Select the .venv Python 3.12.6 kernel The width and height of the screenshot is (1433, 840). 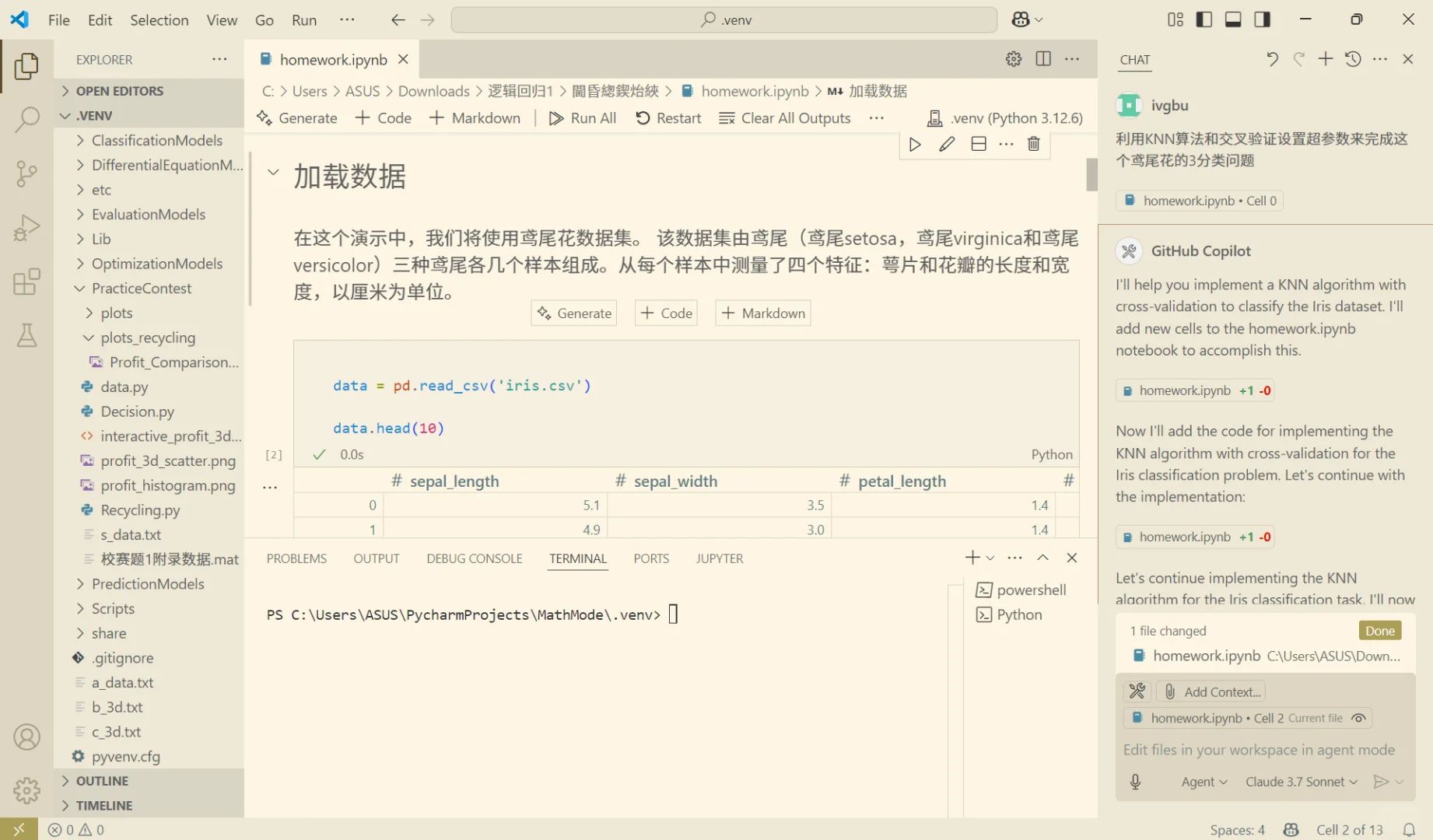pos(1005,118)
